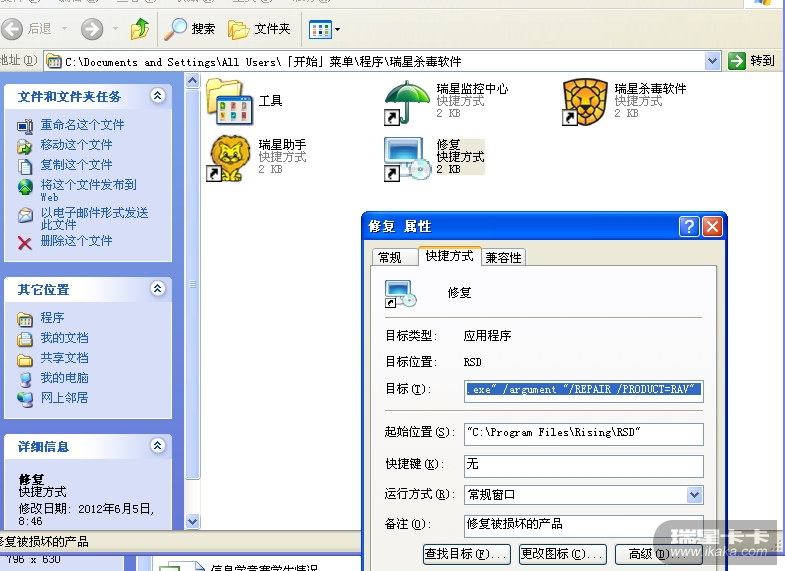Click 重命名这个文件 link

[x=83, y=125]
